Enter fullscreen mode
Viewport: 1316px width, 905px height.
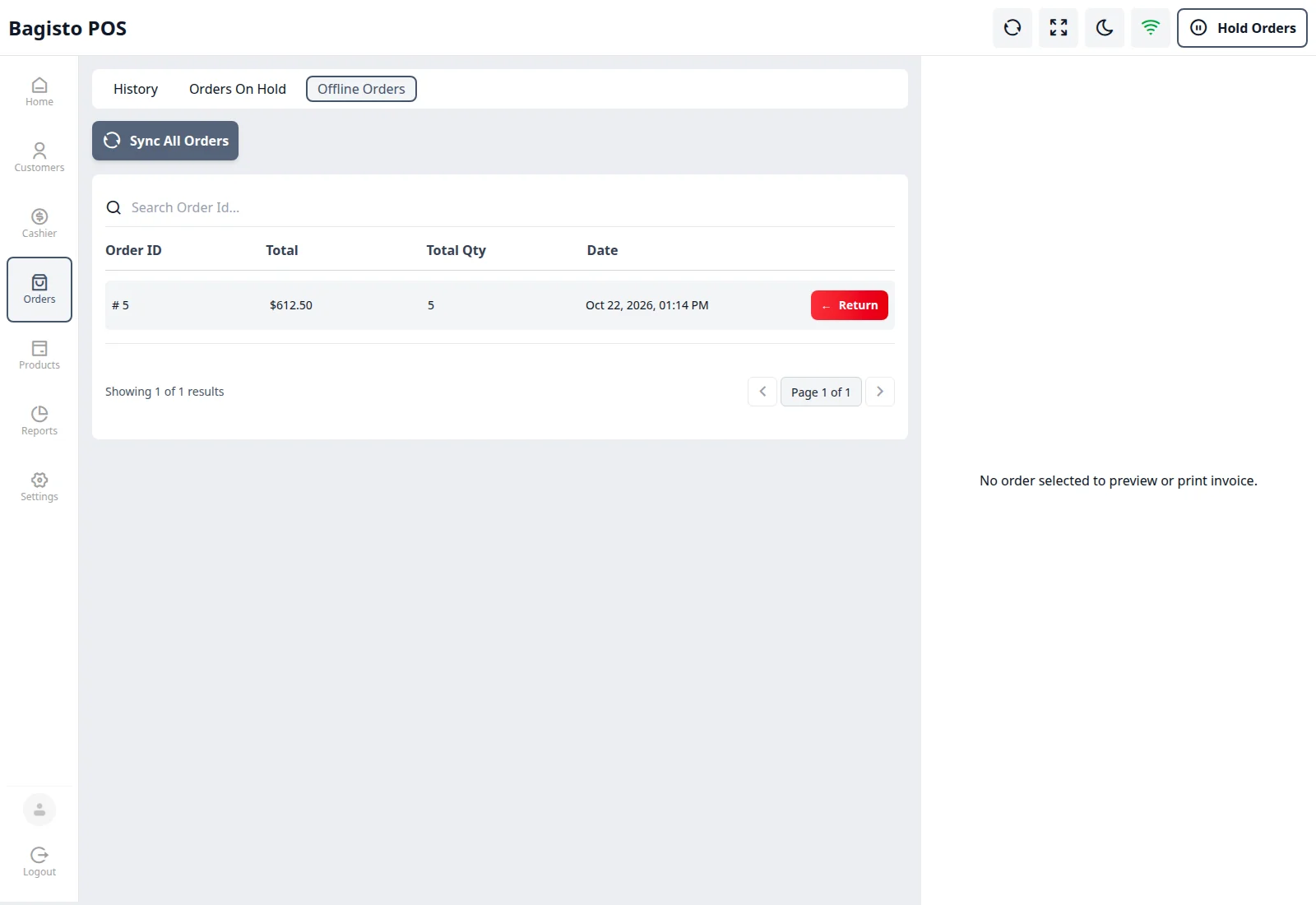click(x=1059, y=28)
